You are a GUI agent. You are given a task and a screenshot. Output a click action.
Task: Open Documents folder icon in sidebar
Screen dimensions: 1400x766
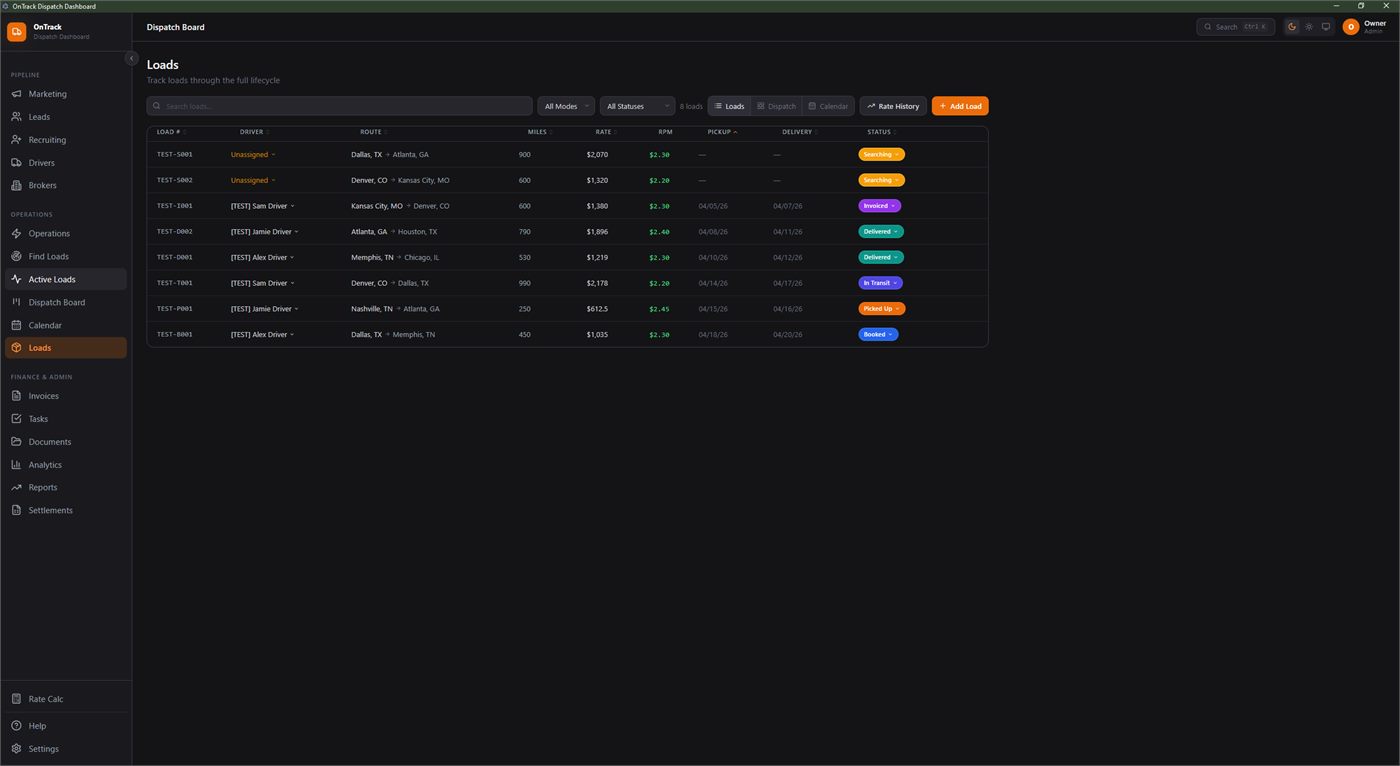pos(16,442)
